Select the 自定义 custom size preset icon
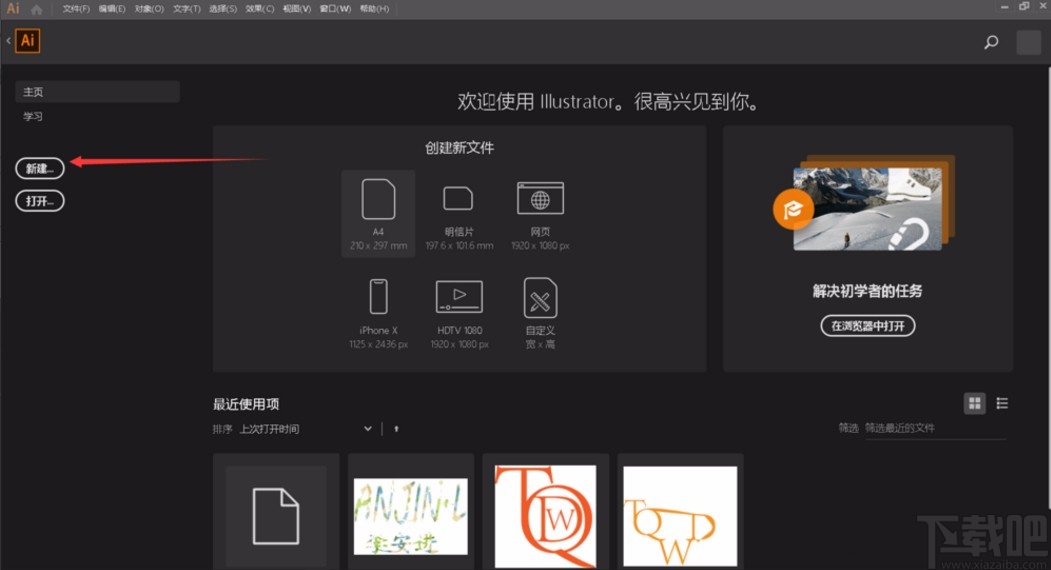This screenshot has width=1051, height=570. [x=540, y=298]
